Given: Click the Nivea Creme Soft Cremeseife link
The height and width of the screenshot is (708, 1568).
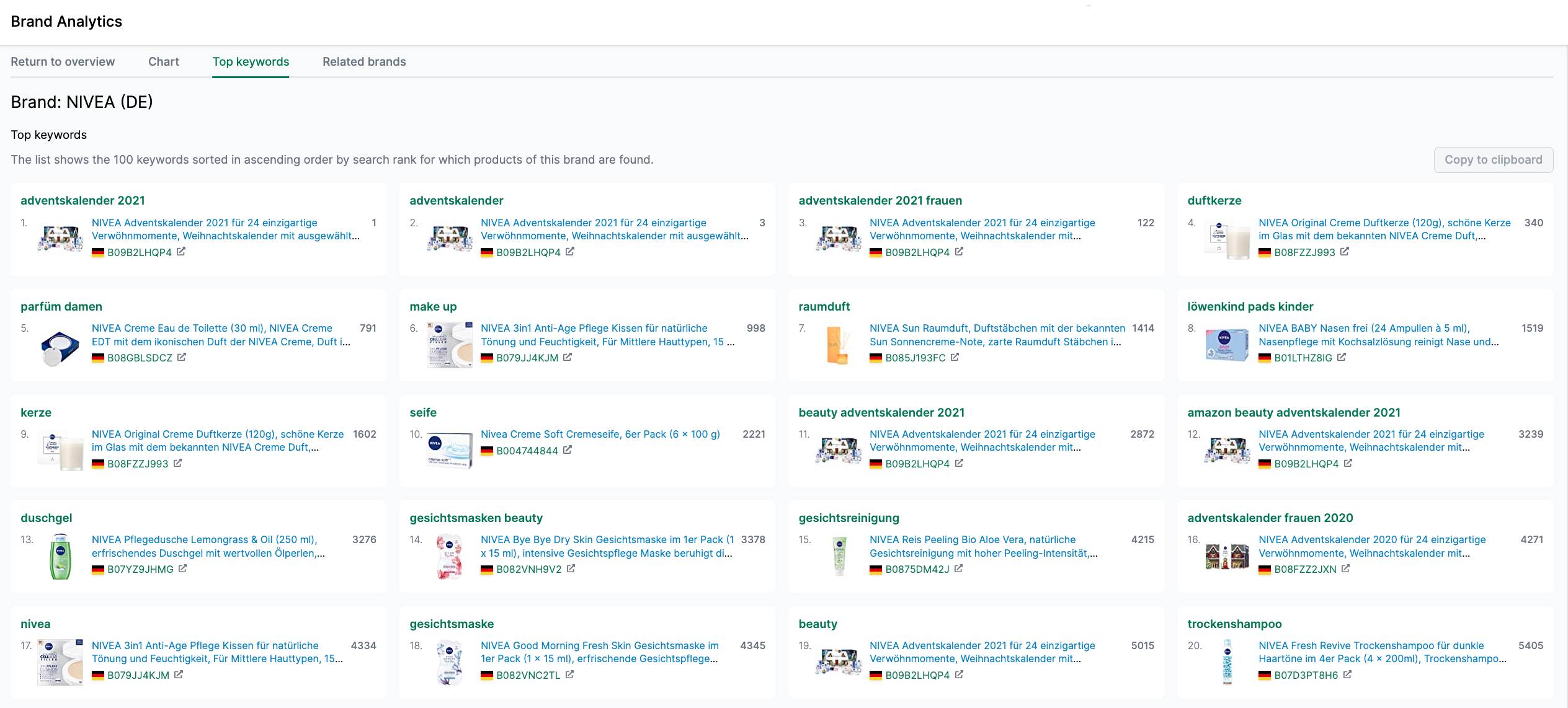Looking at the screenshot, I should pyautogui.click(x=600, y=434).
